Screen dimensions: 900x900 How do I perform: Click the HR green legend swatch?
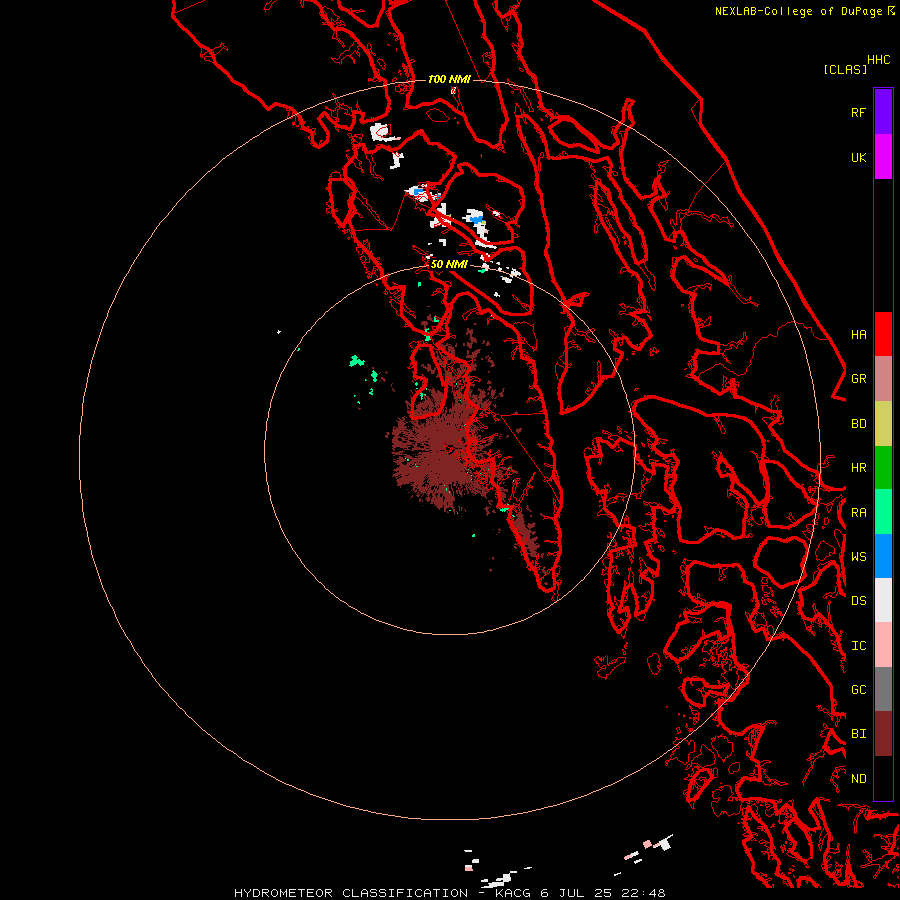[883, 468]
